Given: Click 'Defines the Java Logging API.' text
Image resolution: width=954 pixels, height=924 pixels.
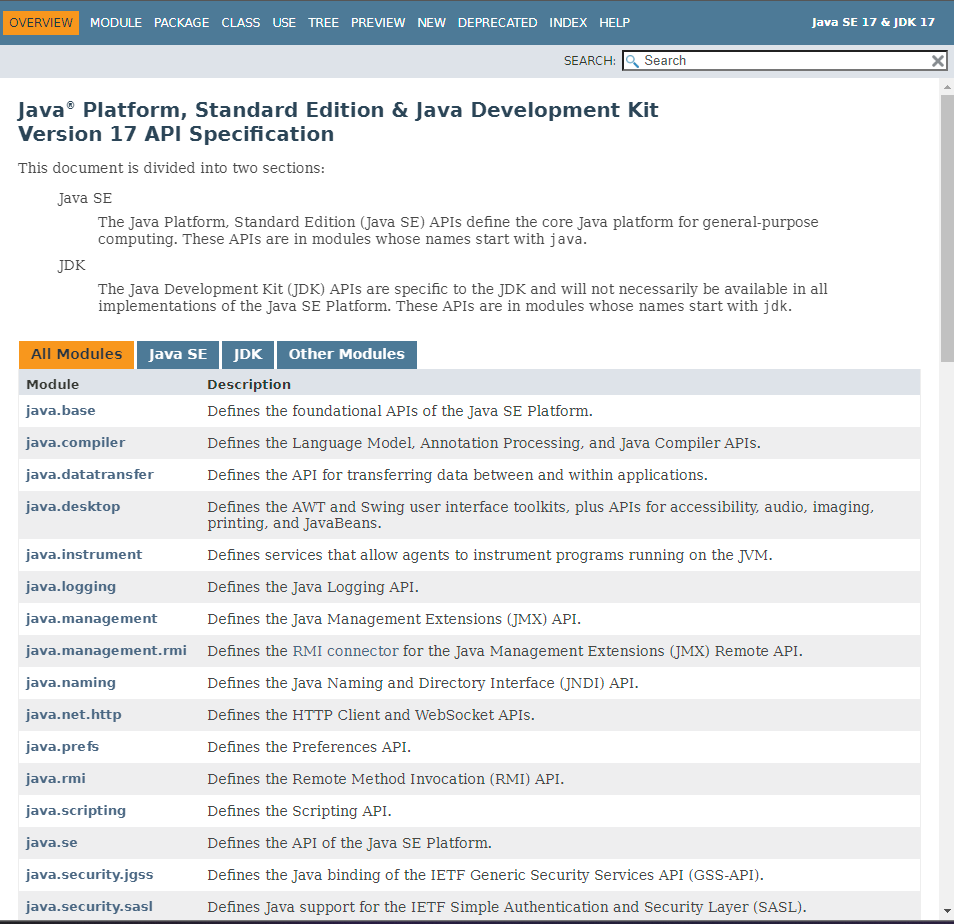Looking at the screenshot, I should (x=313, y=587).
